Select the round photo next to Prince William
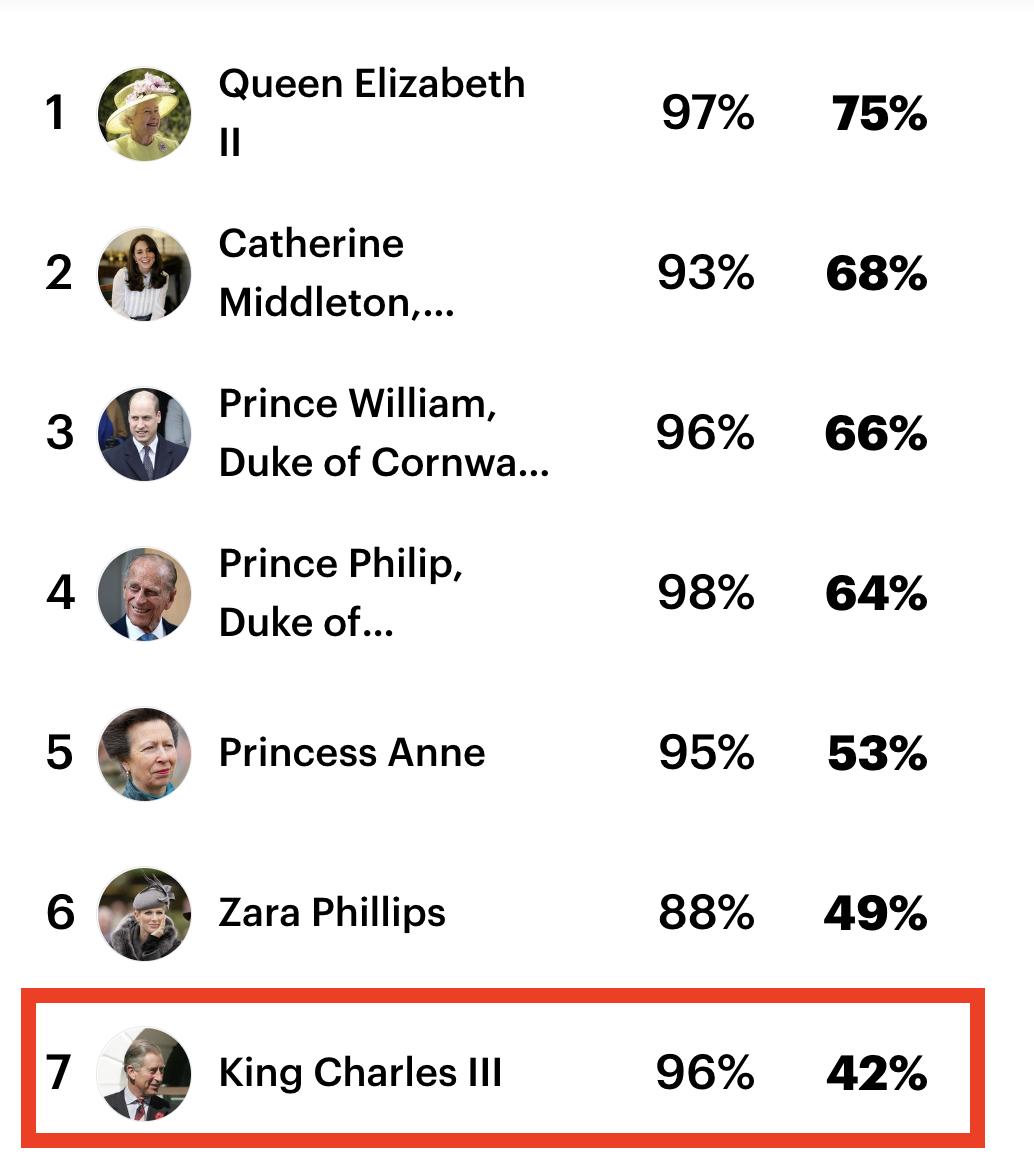The image size is (1034, 1162). (144, 434)
